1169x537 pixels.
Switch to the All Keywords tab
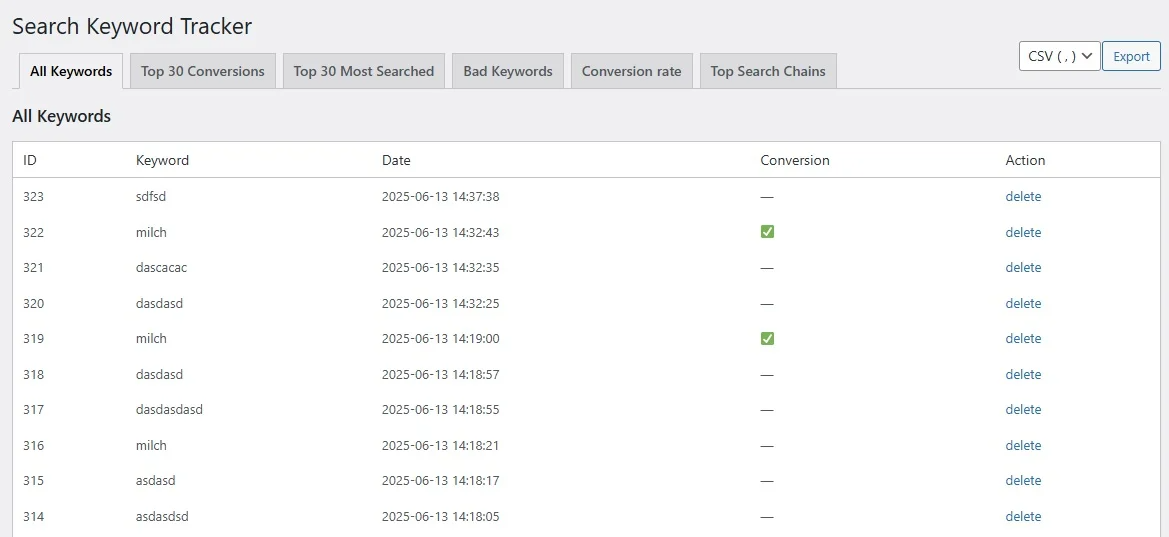pos(71,71)
